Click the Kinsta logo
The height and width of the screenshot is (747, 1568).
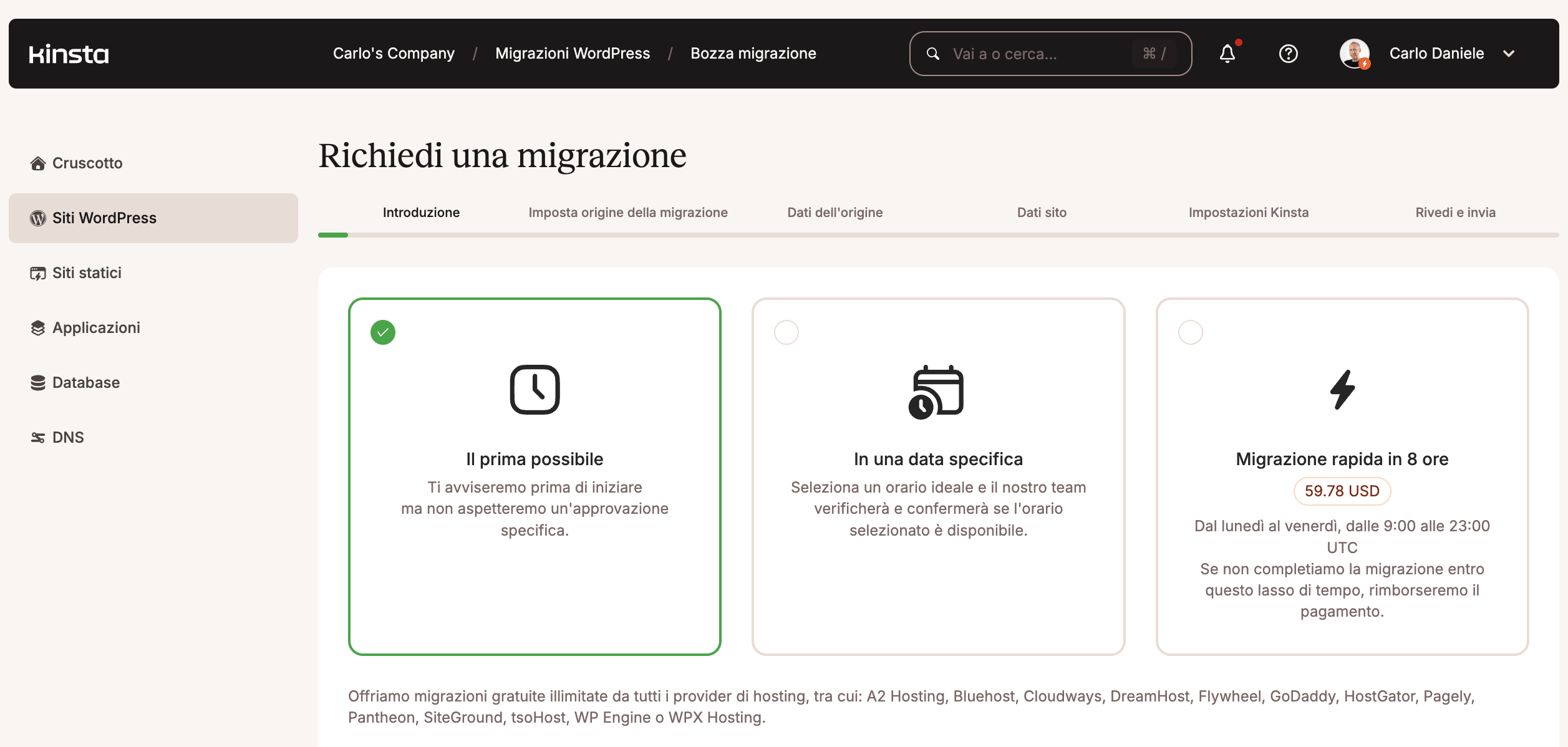[69, 54]
